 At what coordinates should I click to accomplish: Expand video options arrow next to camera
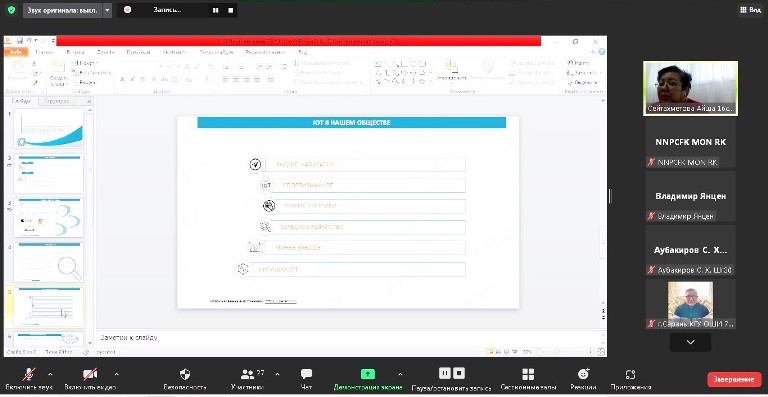pyautogui.click(x=116, y=374)
